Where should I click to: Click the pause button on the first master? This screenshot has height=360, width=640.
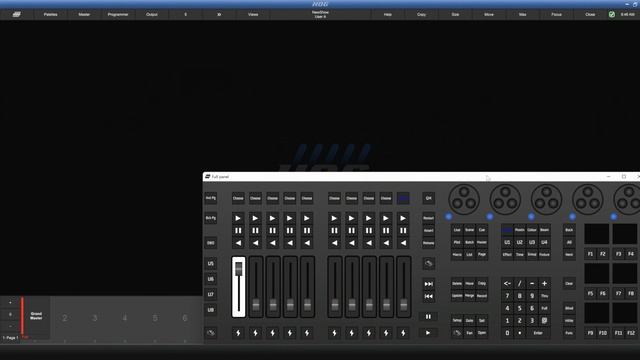click(238, 231)
